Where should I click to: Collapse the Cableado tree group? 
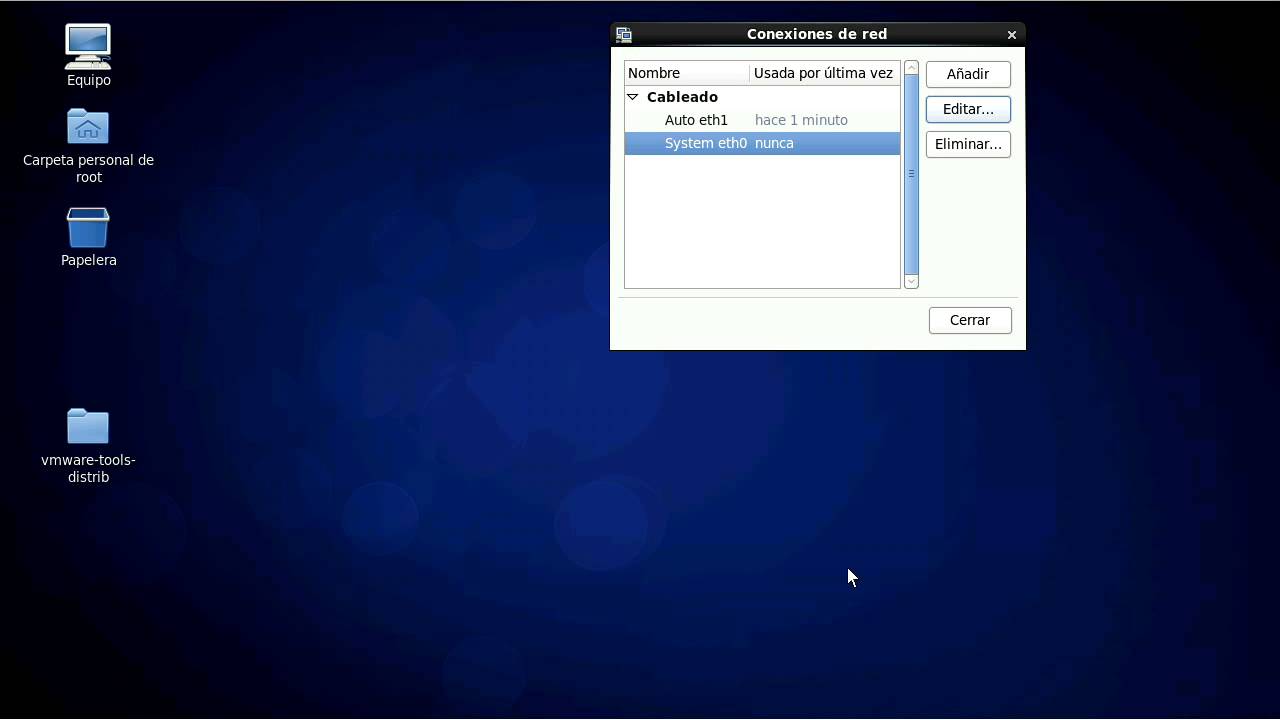[x=632, y=97]
